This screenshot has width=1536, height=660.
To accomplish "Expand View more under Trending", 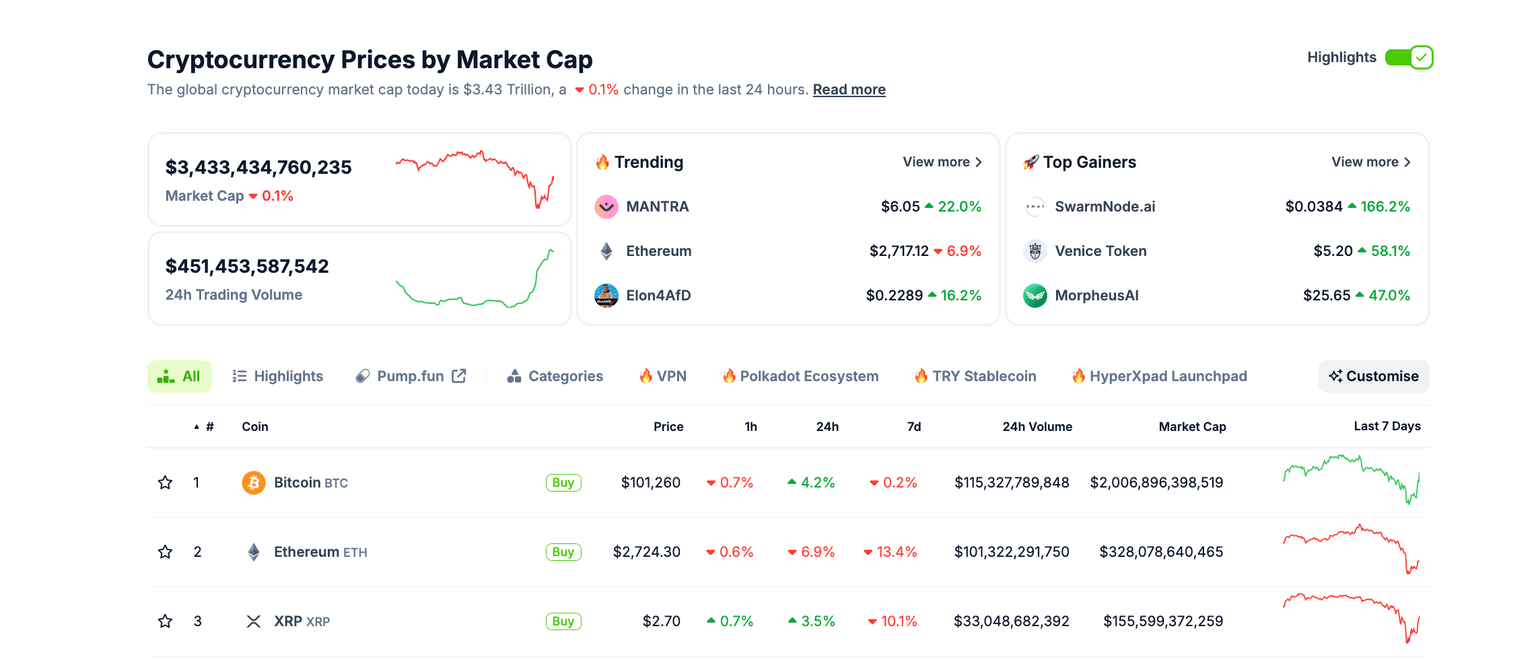I will [x=941, y=161].
